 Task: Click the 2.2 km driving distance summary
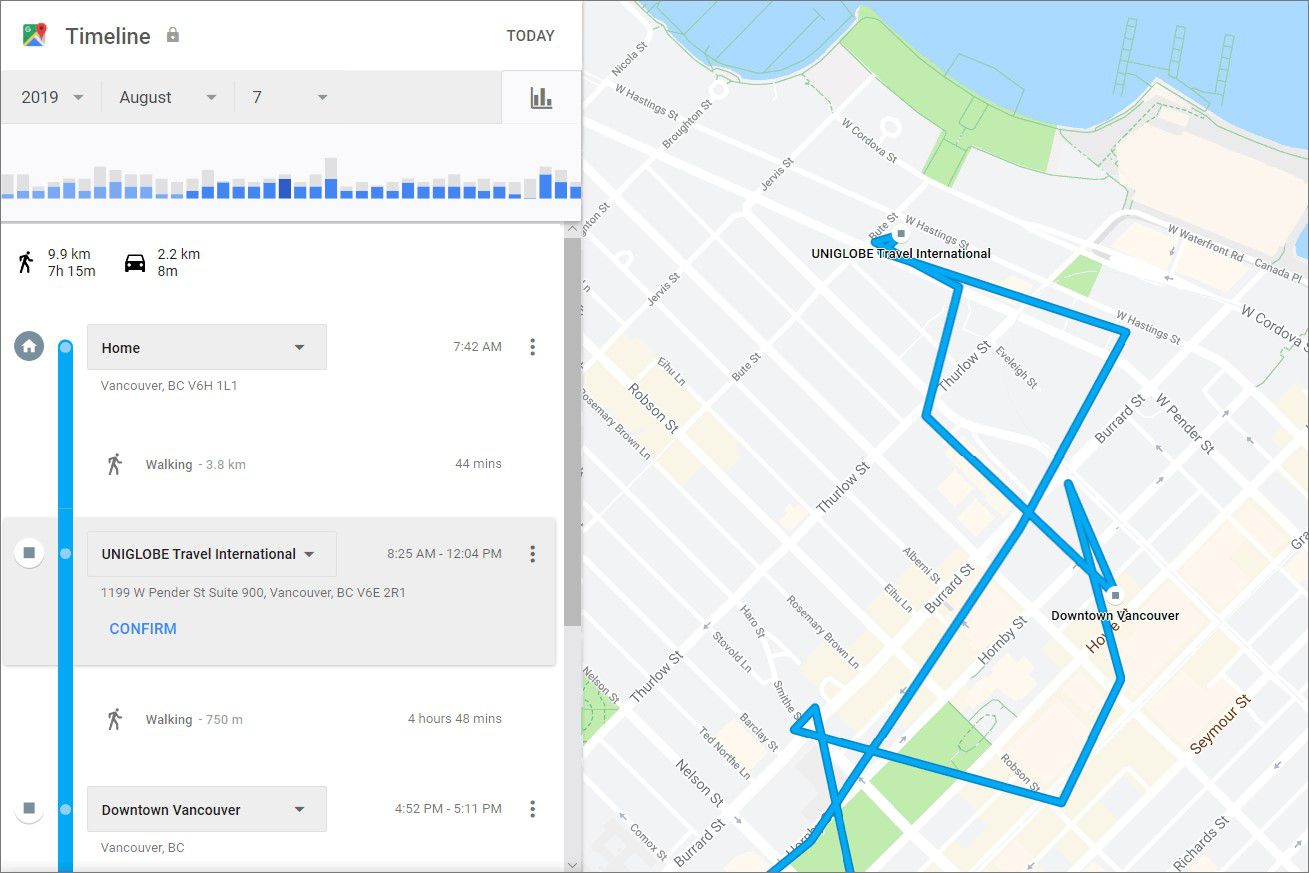(179, 254)
